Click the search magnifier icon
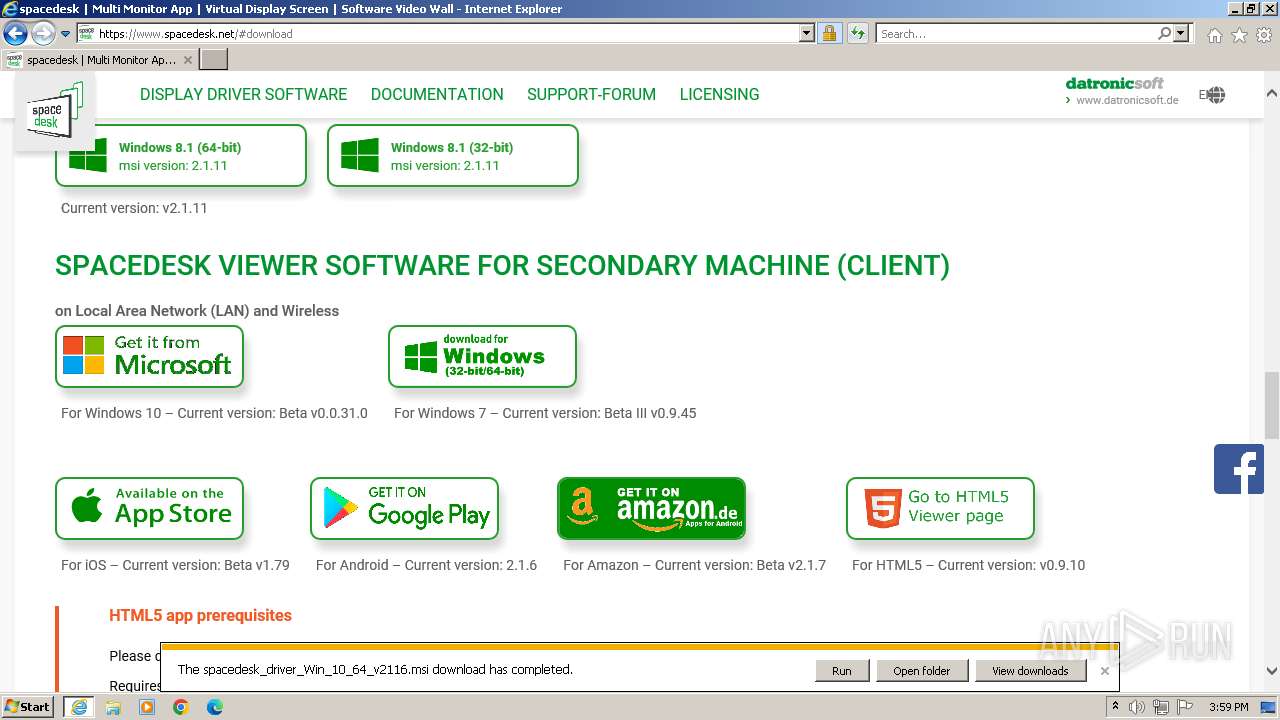This screenshot has height=720, width=1280. tap(1164, 34)
